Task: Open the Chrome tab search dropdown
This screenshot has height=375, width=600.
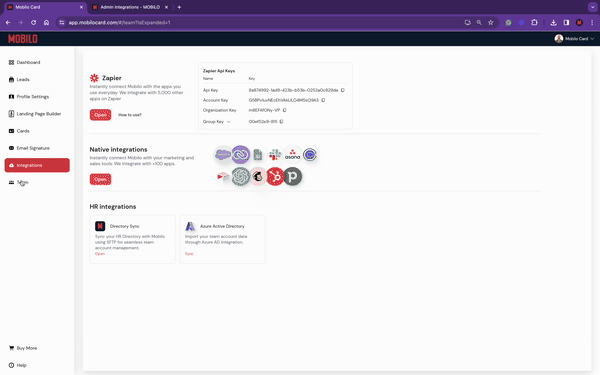Action: (593, 7)
